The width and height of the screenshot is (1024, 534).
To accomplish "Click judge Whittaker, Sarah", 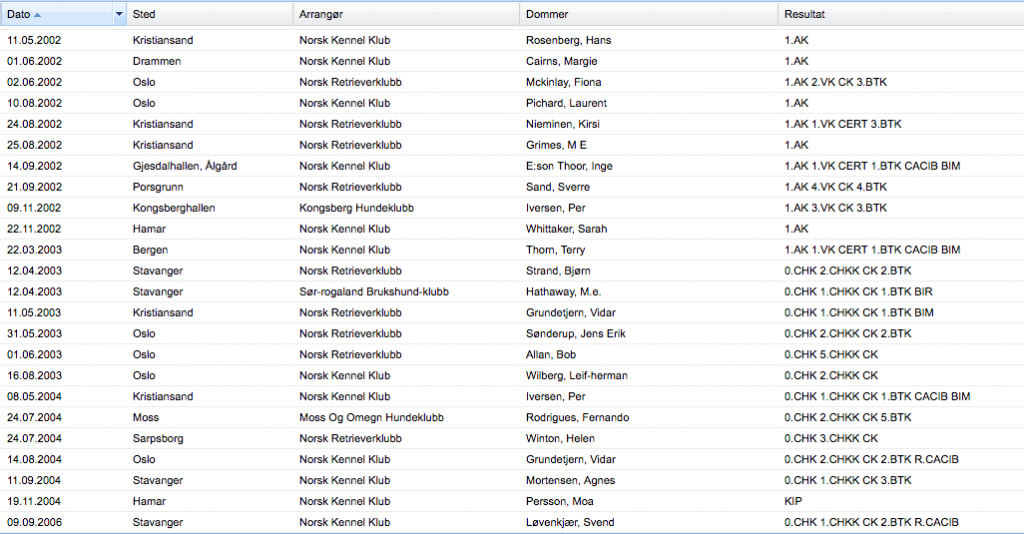I will (566, 228).
